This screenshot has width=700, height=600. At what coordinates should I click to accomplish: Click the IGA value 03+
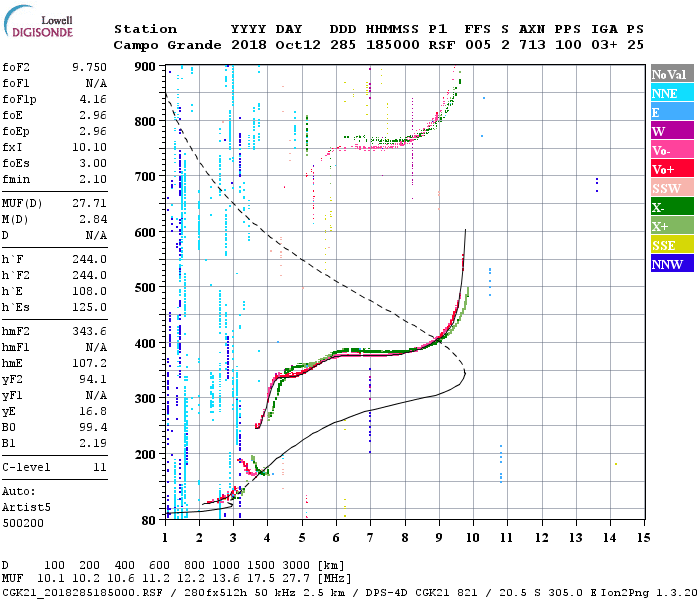[x=604, y=45]
